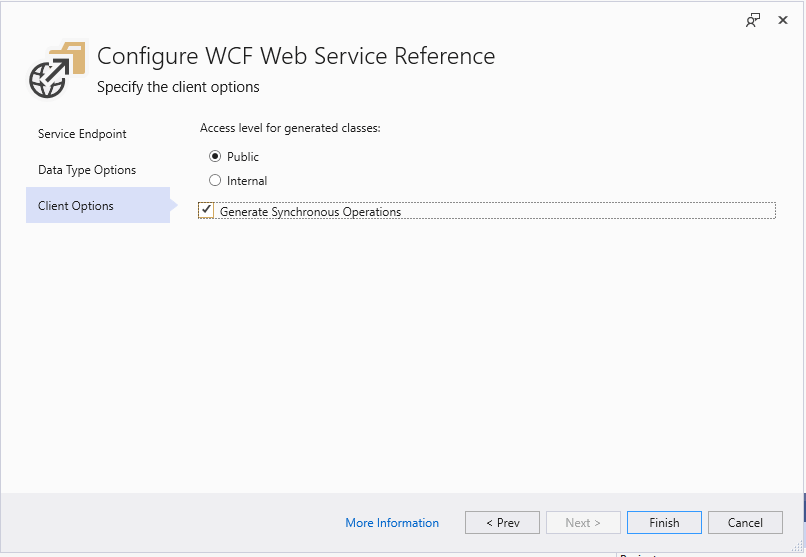This screenshot has width=806, height=557.
Task: Go back with the Prev button
Action: coord(502,523)
